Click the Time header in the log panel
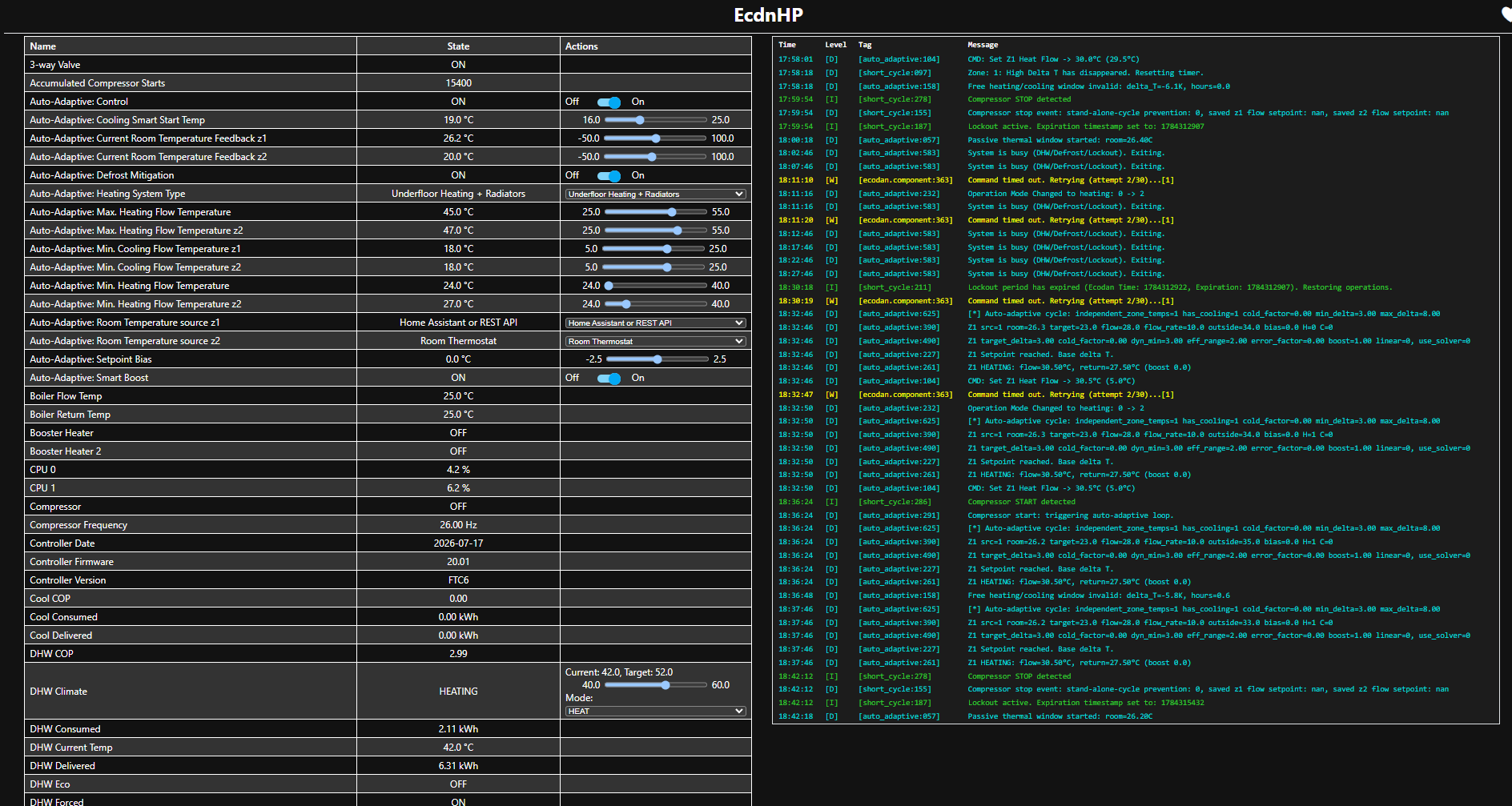 point(787,45)
